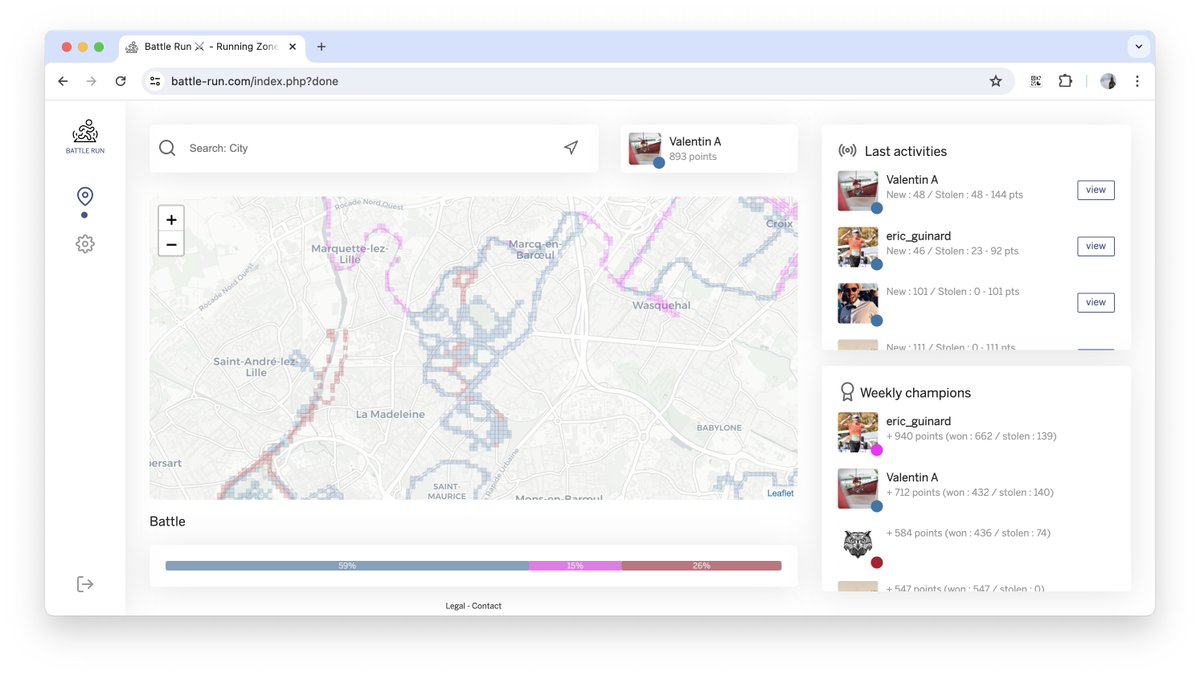
Task: Click the search magnifier icon
Action: tap(167, 147)
